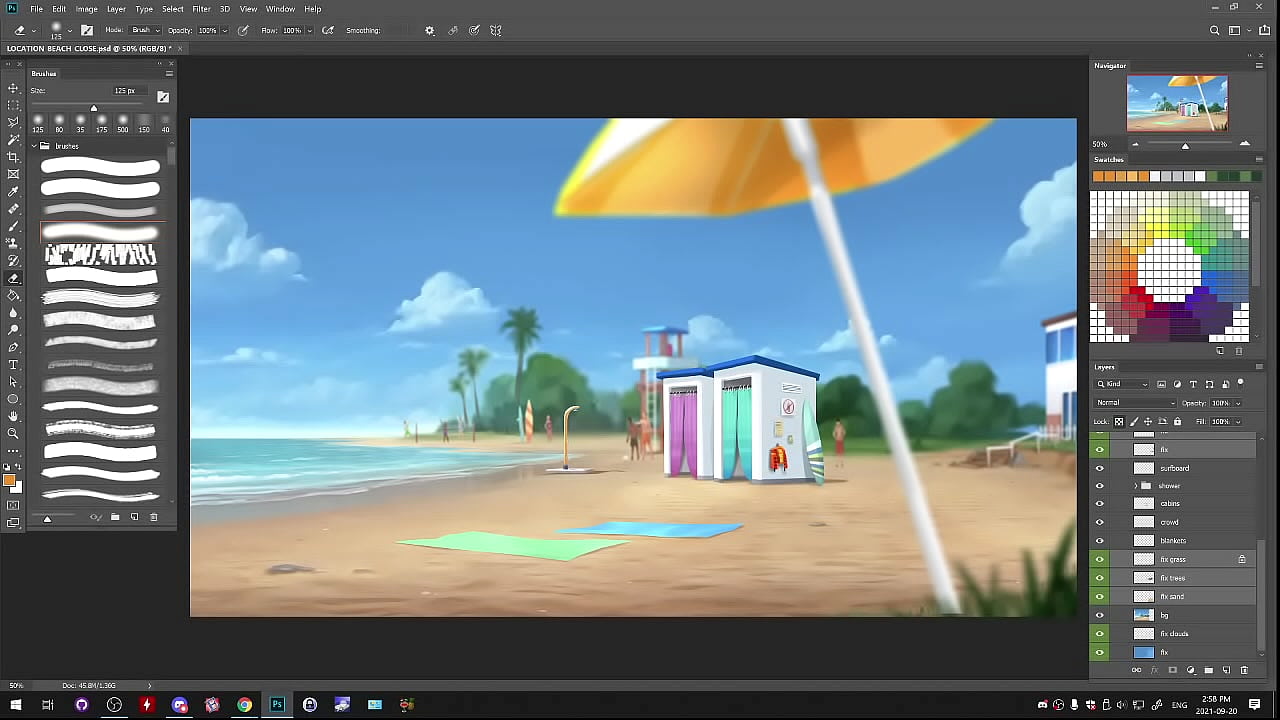The image size is (1280, 720).
Task: Click the Move tool
Action: pos(13,88)
